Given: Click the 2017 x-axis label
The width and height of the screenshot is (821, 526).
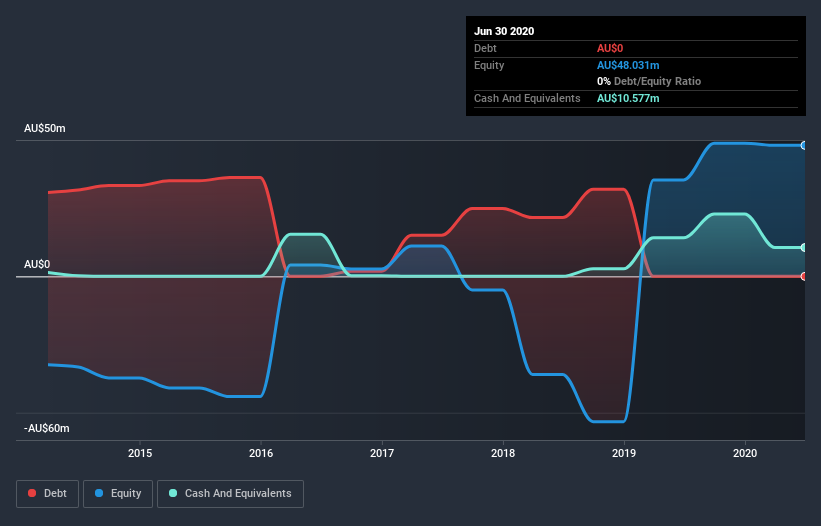Looking at the screenshot, I should [382, 453].
